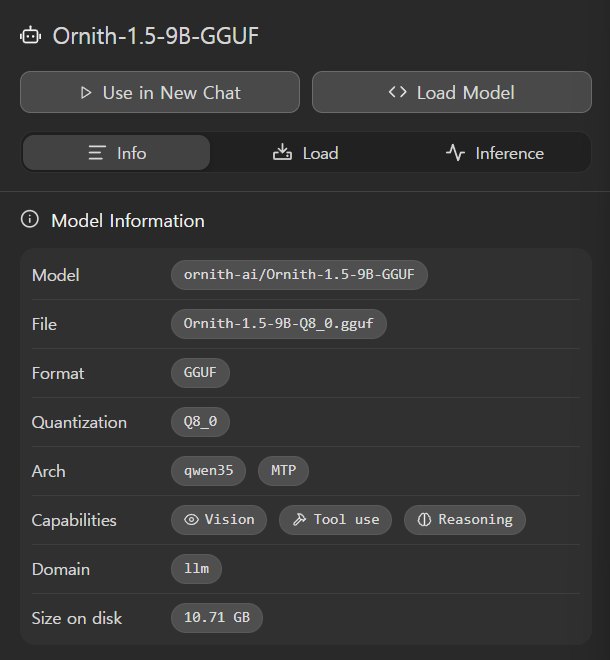Open the Inference tab
The height and width of the screenshot is (660, 610).
tap(495, 153)
